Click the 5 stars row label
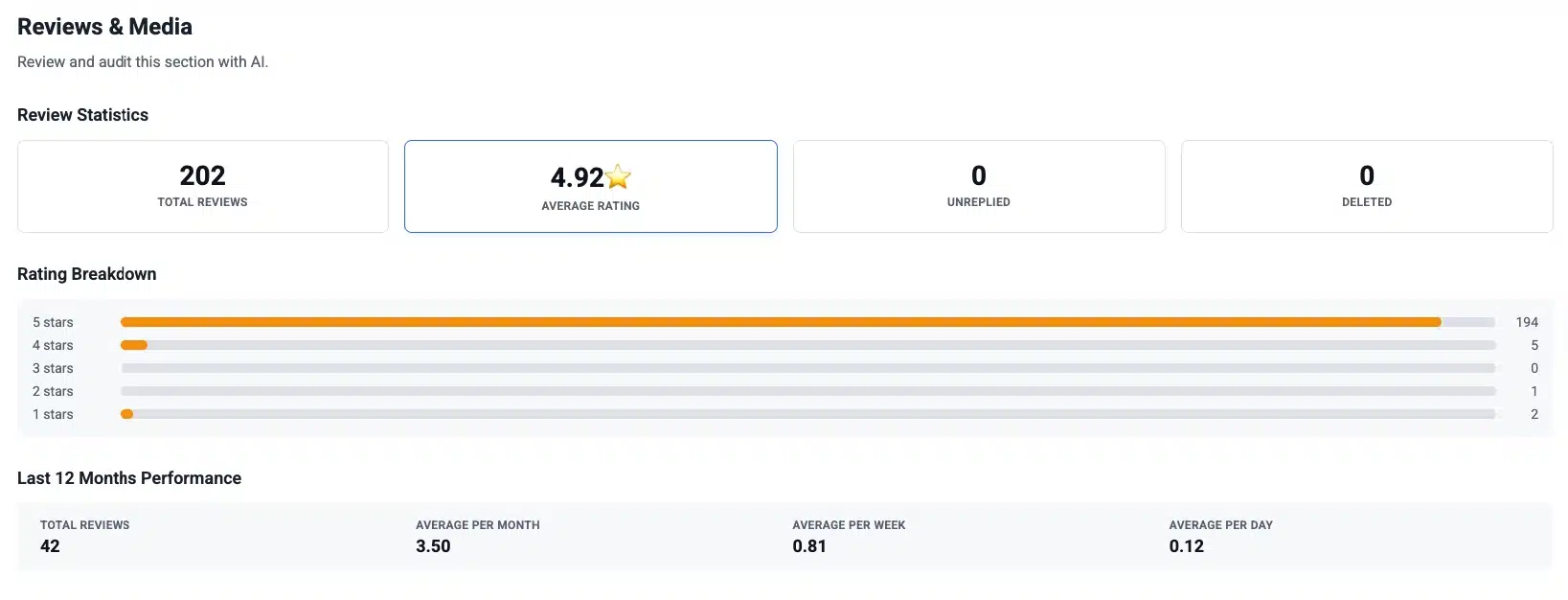 pyautogui.click(x=53, y=322)
